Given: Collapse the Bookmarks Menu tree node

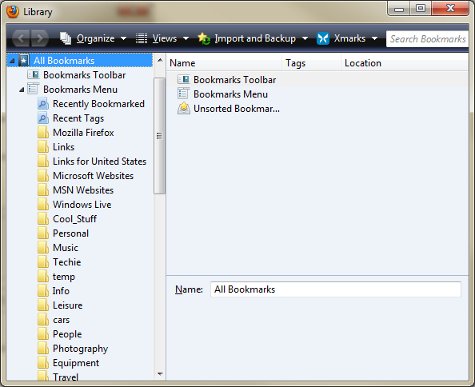Looking at the screenshot, I should (x=22, y=90).
